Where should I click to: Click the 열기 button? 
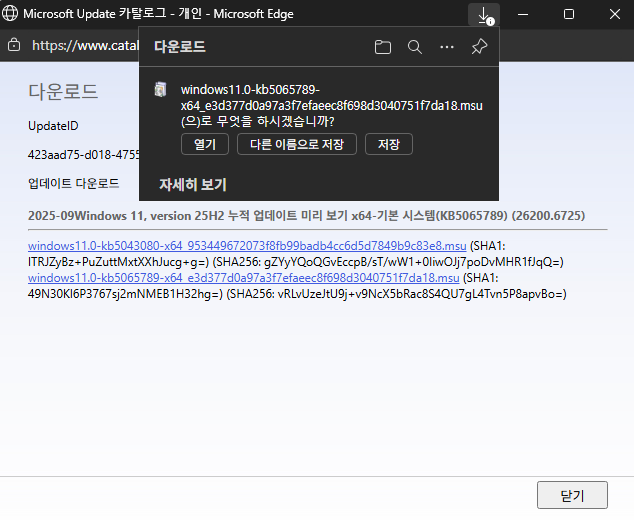[205, 144]
